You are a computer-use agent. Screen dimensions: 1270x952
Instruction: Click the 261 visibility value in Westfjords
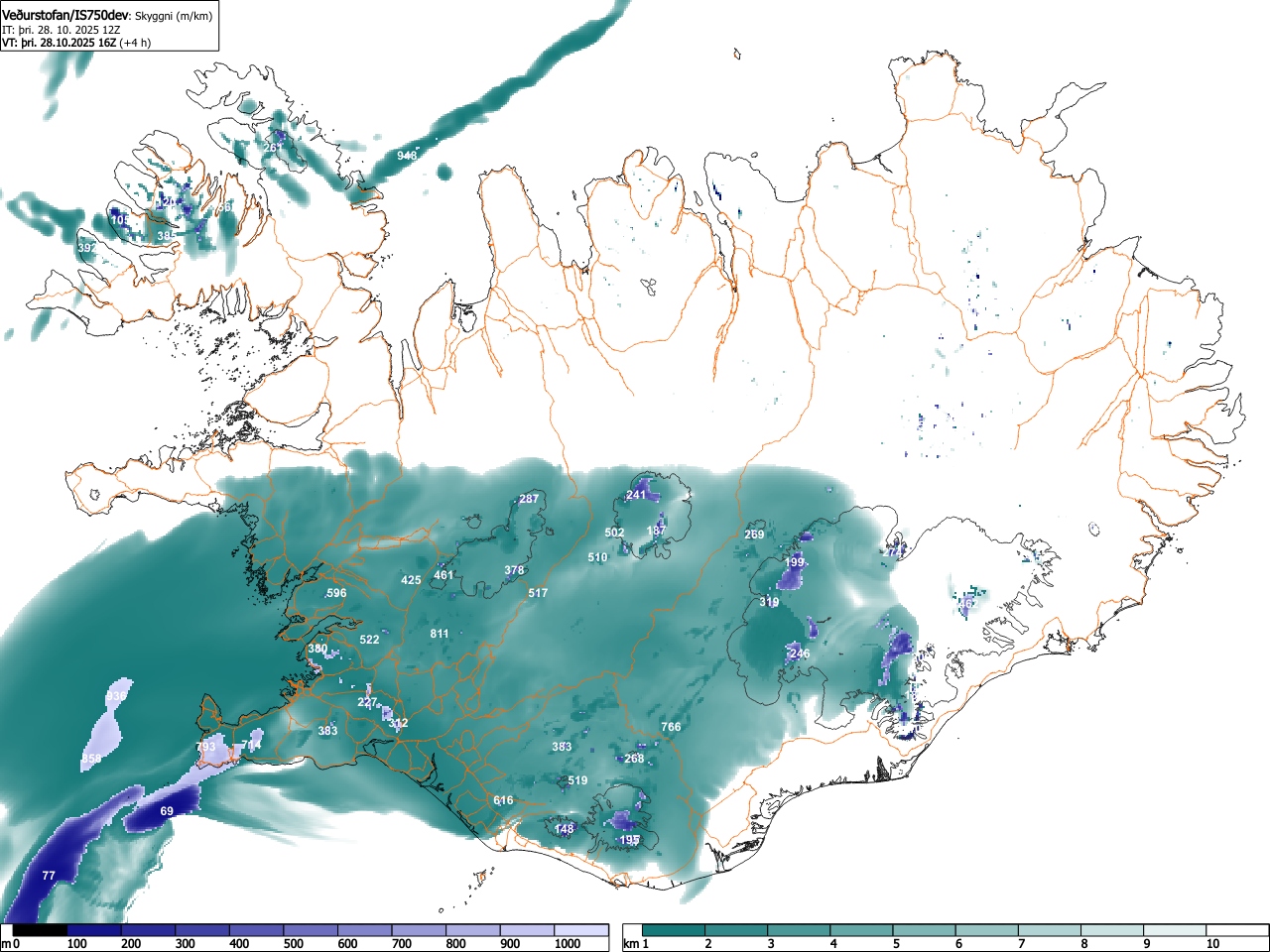pos(272,148)
